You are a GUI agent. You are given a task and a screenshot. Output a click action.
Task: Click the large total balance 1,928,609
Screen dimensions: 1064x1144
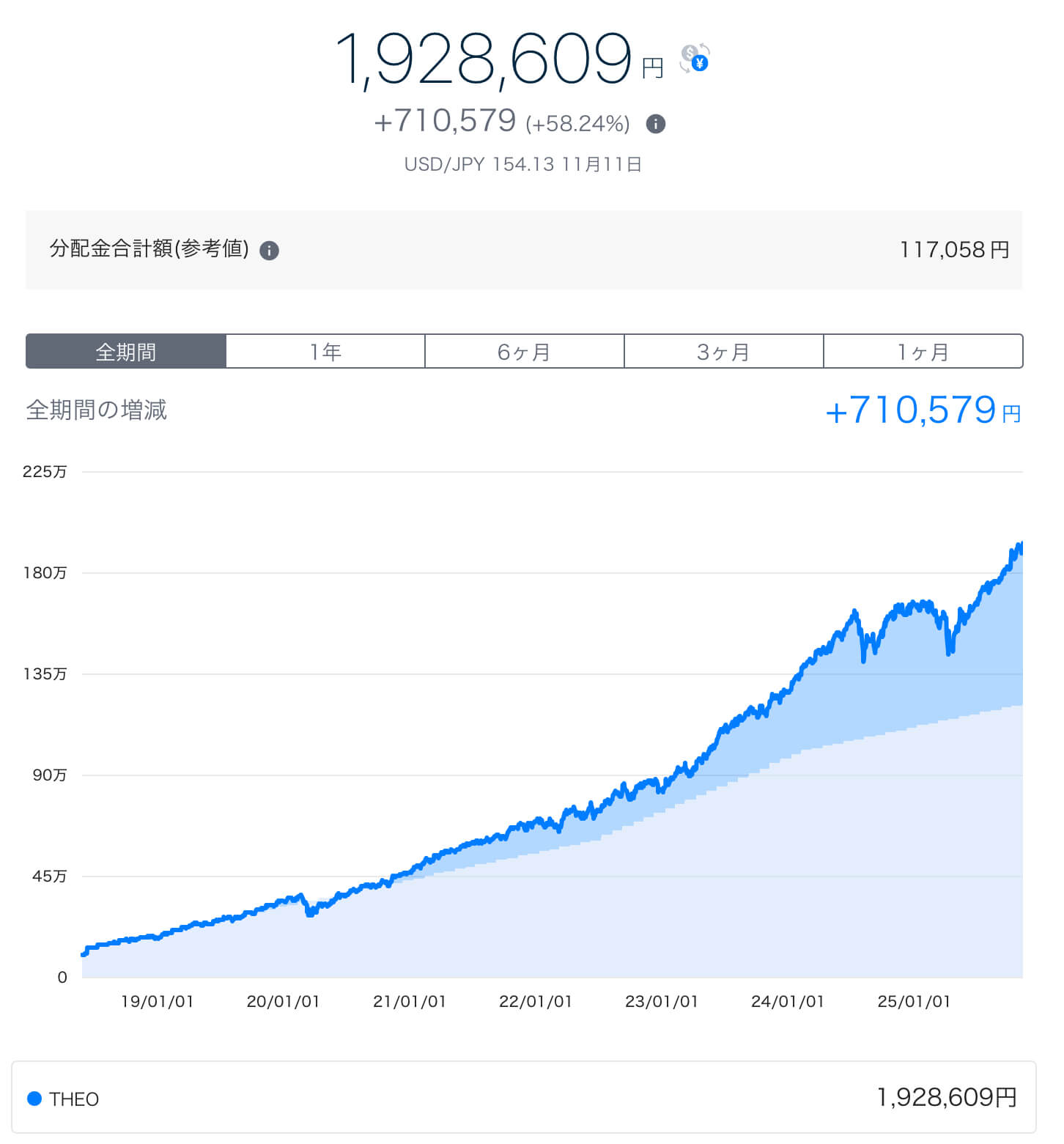pyautogui.click(x=484, y=60)
